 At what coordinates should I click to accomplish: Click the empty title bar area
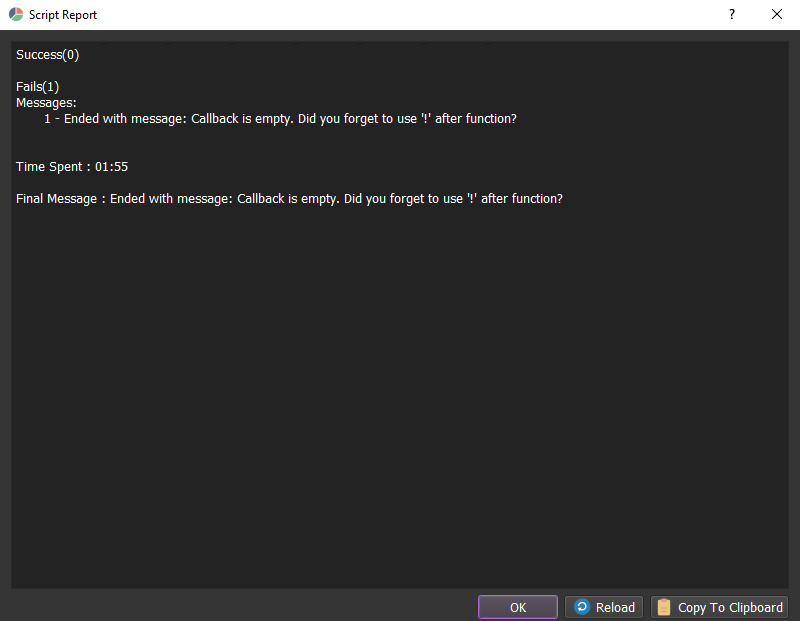(x=400, y=15)
